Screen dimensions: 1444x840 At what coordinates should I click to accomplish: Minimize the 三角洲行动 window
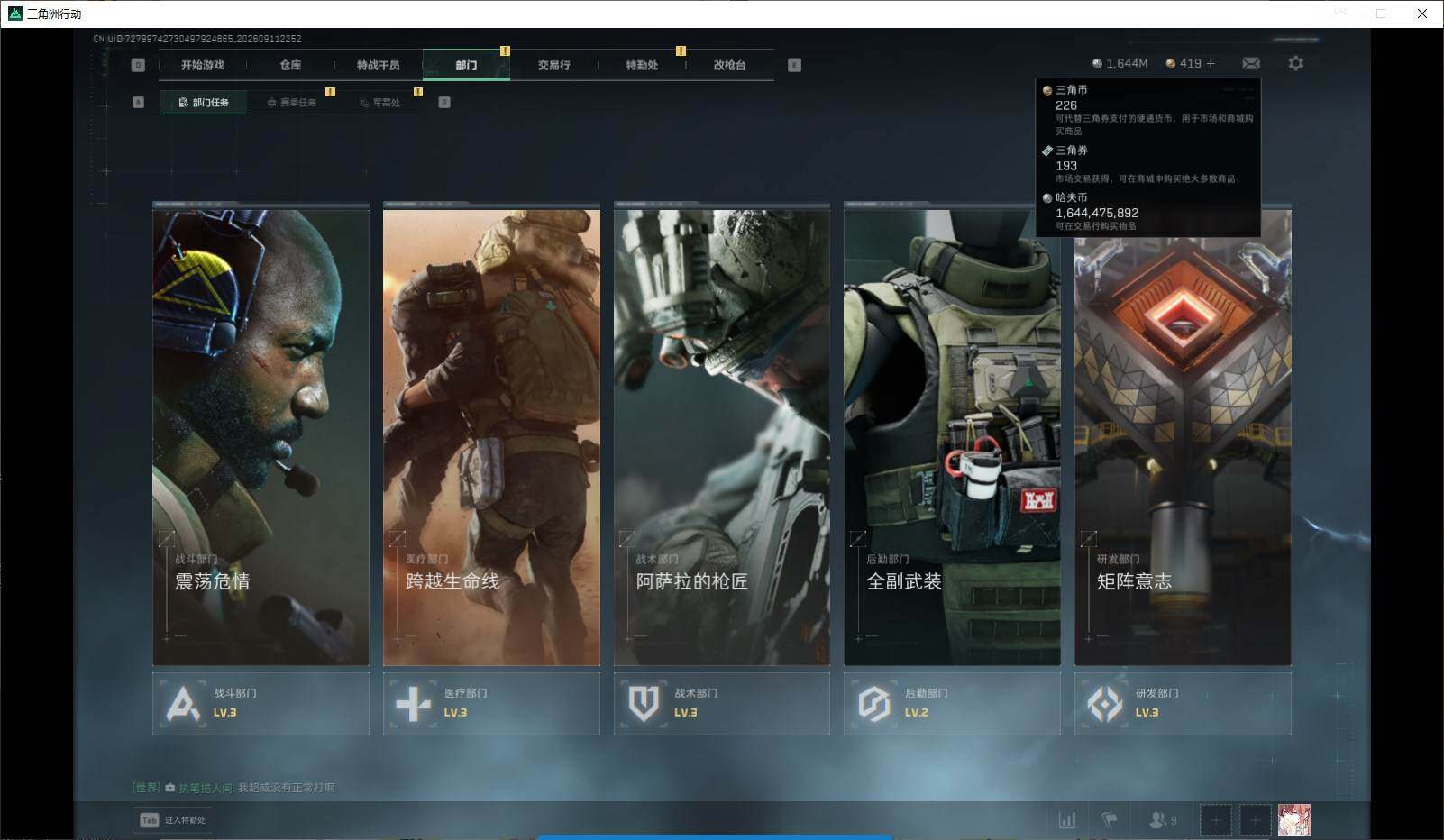[1340, 14]
